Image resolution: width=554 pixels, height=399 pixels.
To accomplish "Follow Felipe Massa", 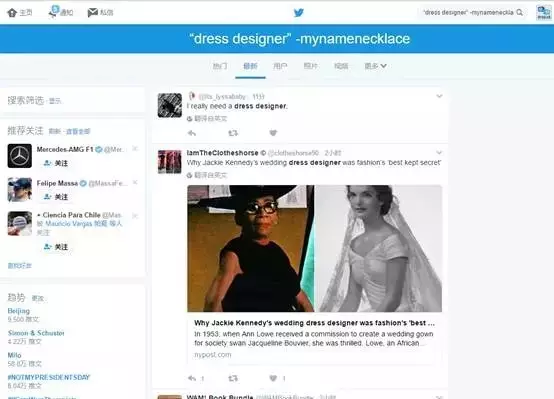I will click(x=55, y=197).
